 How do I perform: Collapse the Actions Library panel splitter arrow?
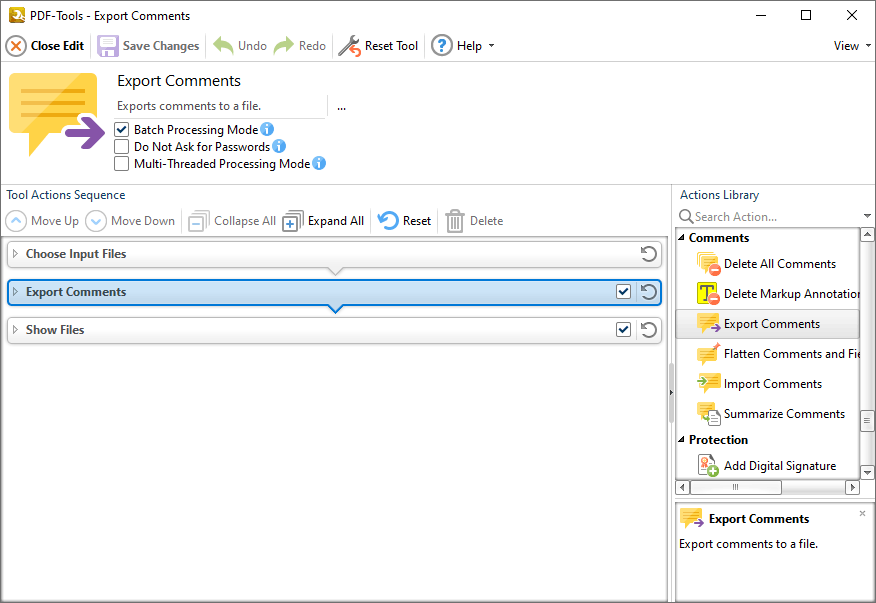click(x=671, y=393)
